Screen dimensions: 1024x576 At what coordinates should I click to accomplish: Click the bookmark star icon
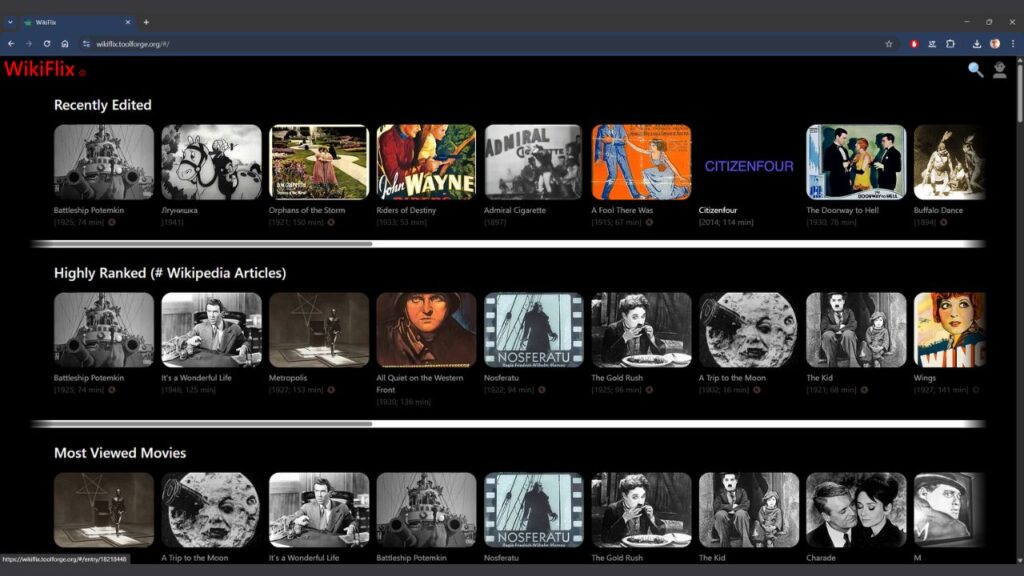click(889, 43)
